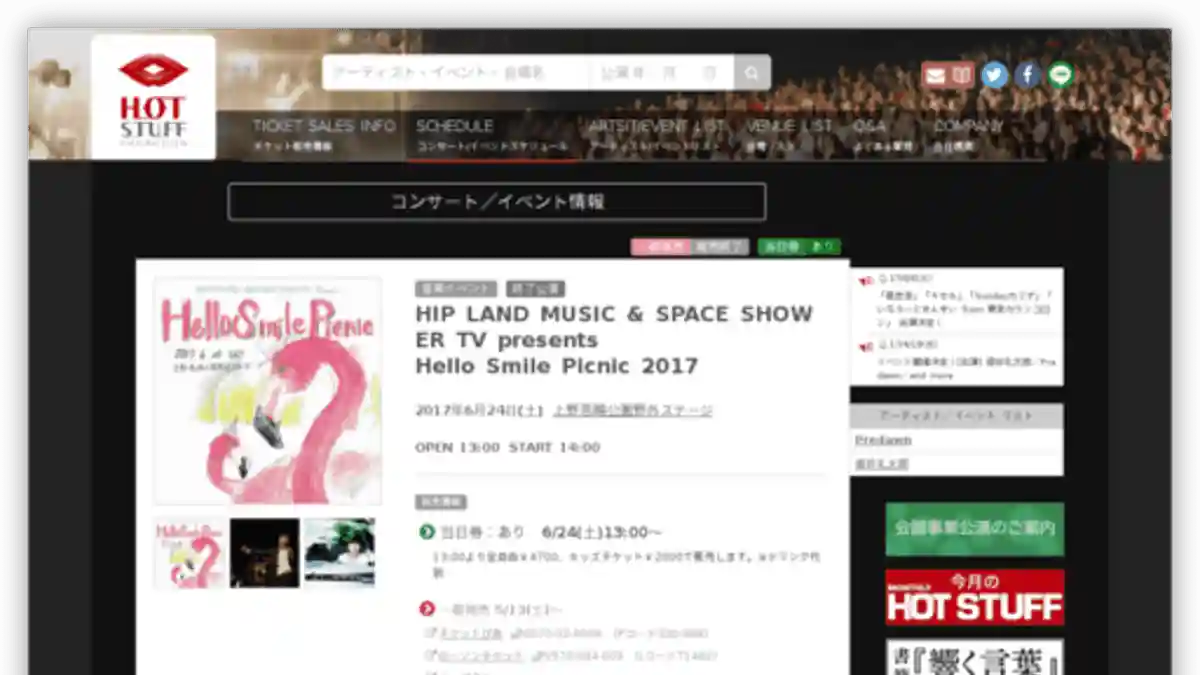Go to the VENUE LIST menu
The width and height of the screenshot is (1200, 675).
[788, 134]
